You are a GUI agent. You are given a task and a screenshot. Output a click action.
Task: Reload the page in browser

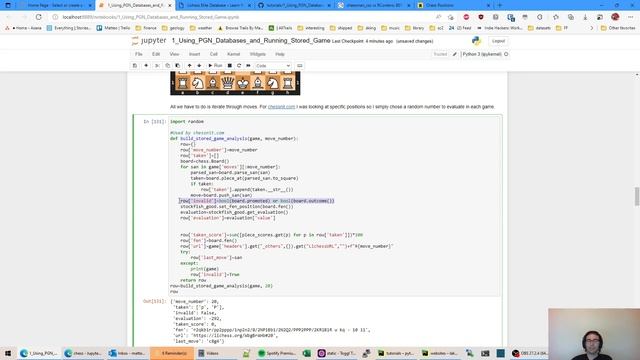[38, 17]
